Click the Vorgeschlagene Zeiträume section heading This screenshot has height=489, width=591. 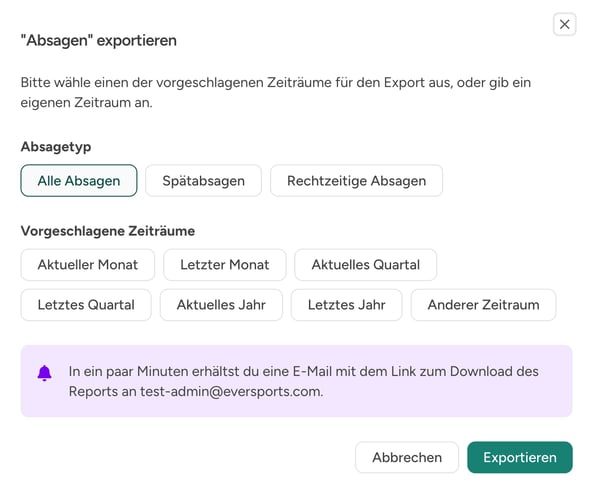[108, 231]
